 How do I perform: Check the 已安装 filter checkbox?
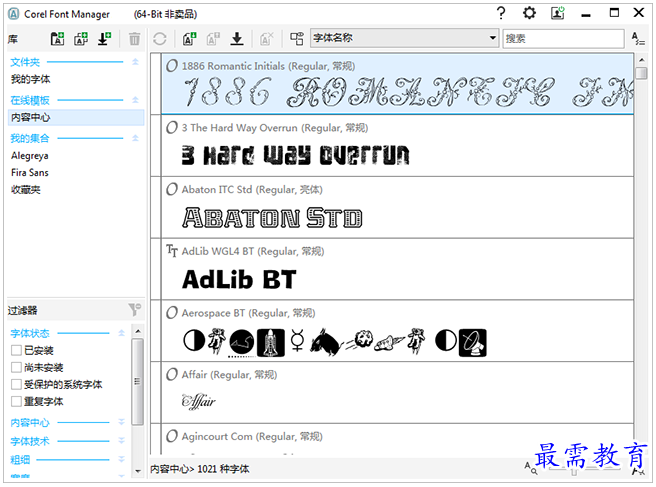(x=16, y=350)
